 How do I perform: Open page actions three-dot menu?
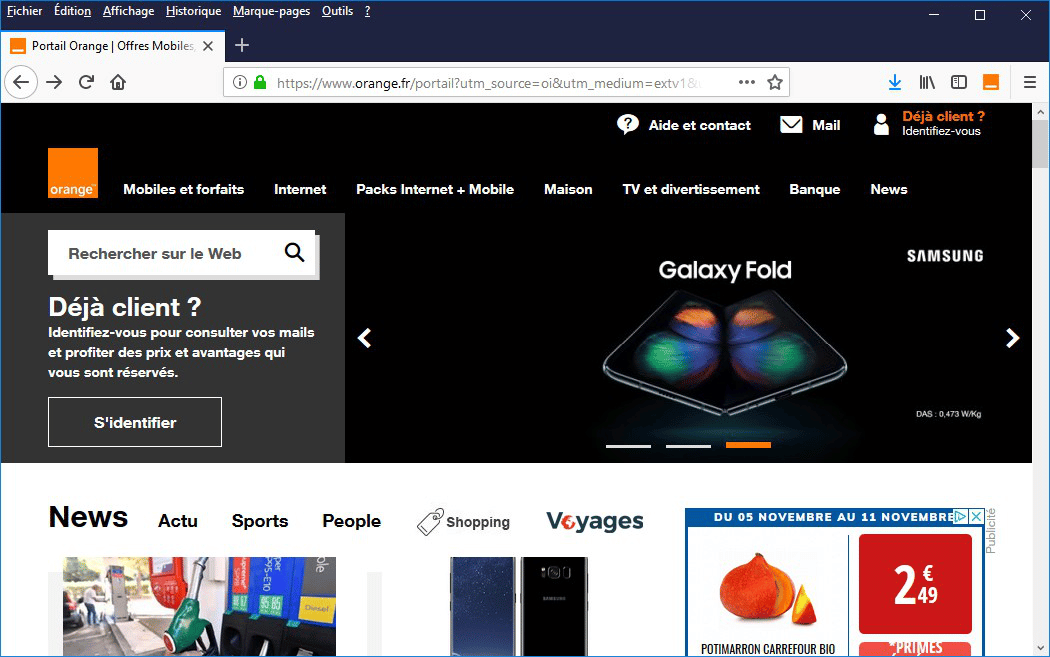pos(746,82)
